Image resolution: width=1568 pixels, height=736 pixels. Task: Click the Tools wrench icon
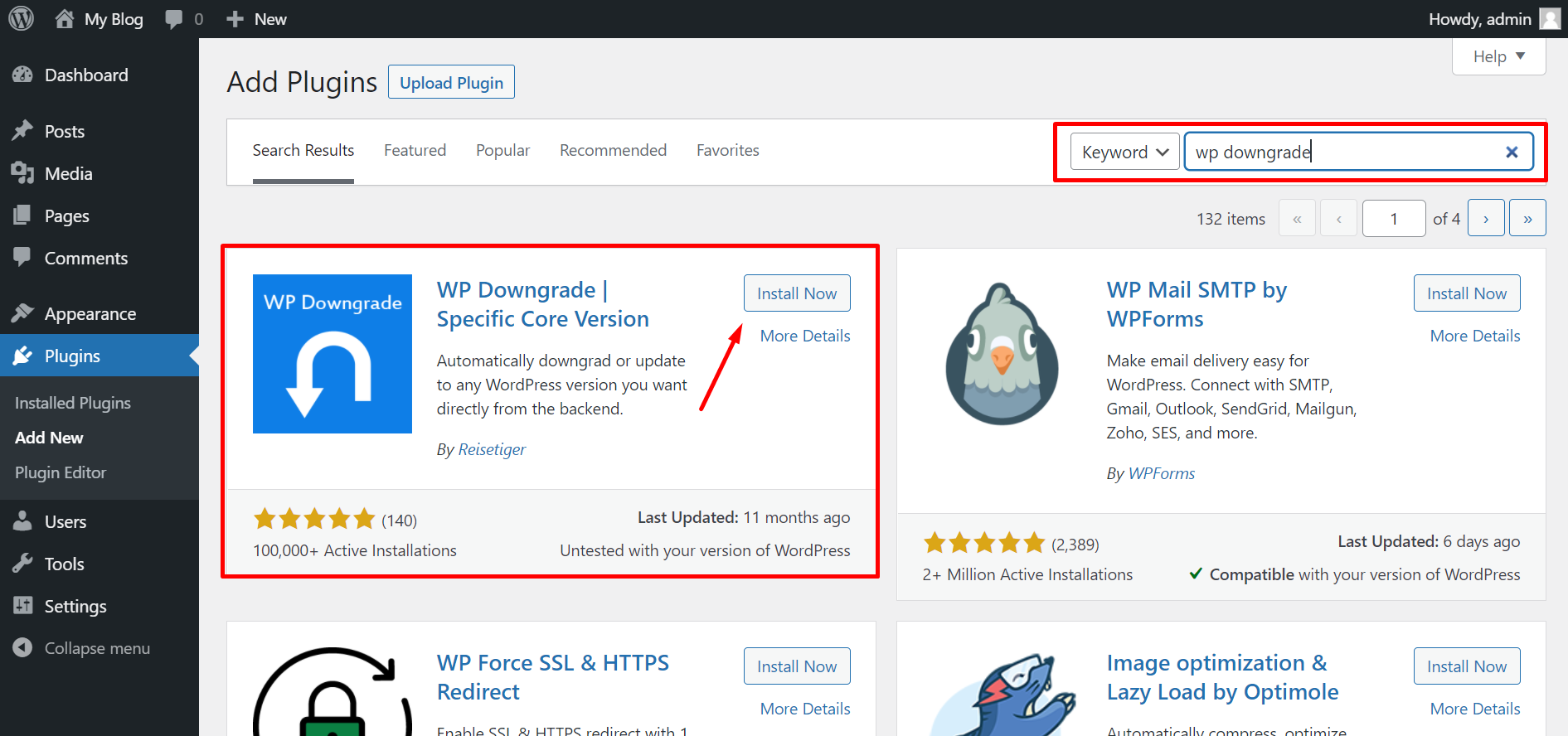point(22,564)
